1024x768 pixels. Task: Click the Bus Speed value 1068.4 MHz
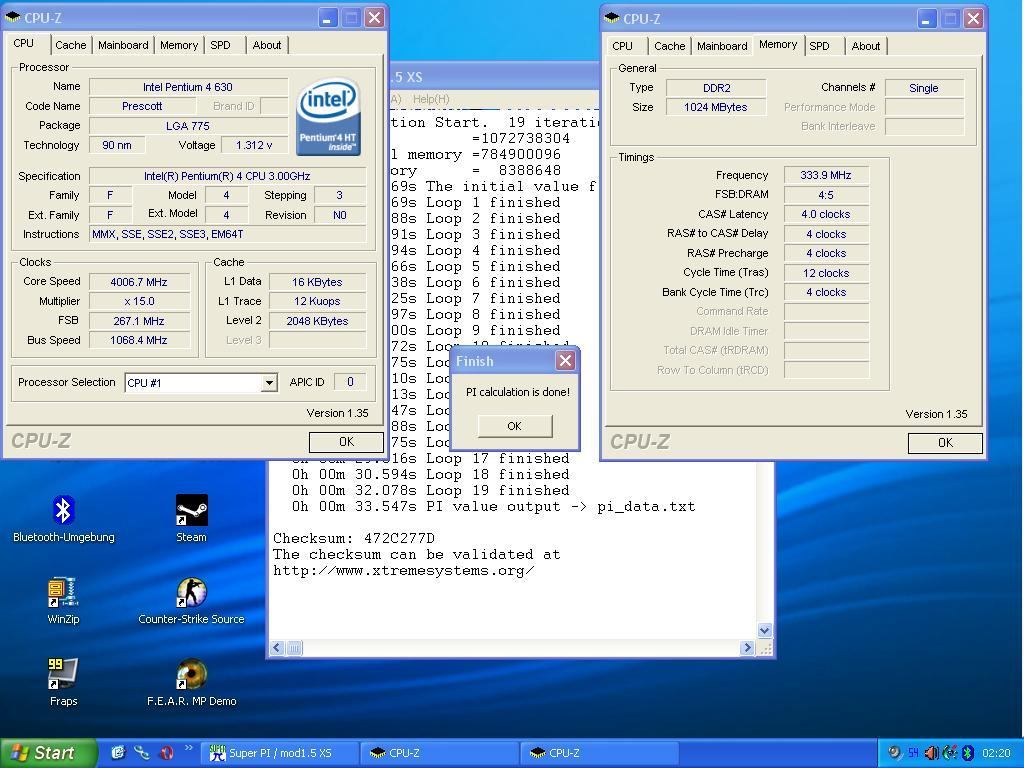138,340
